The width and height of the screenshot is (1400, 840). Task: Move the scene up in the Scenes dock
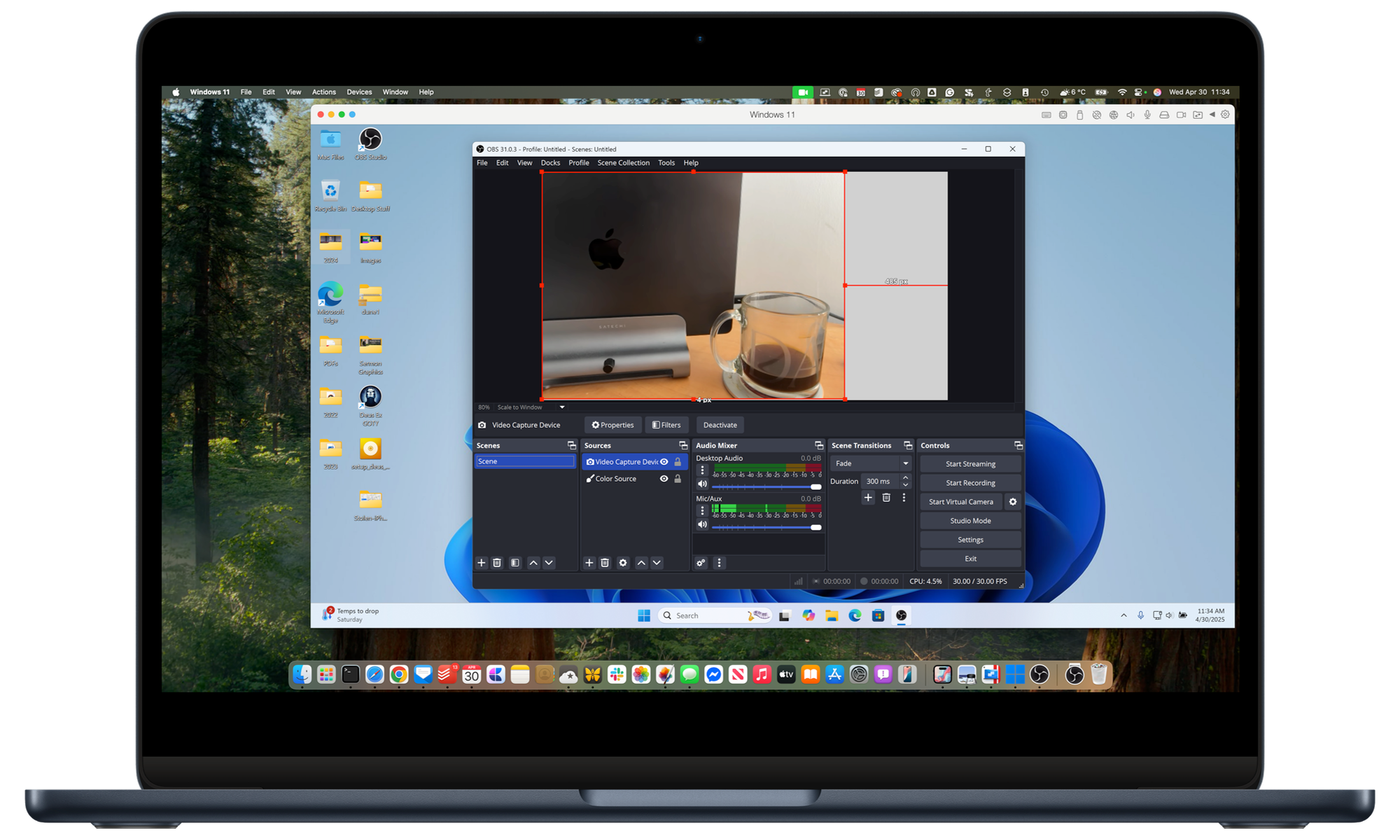click(533, 563)
